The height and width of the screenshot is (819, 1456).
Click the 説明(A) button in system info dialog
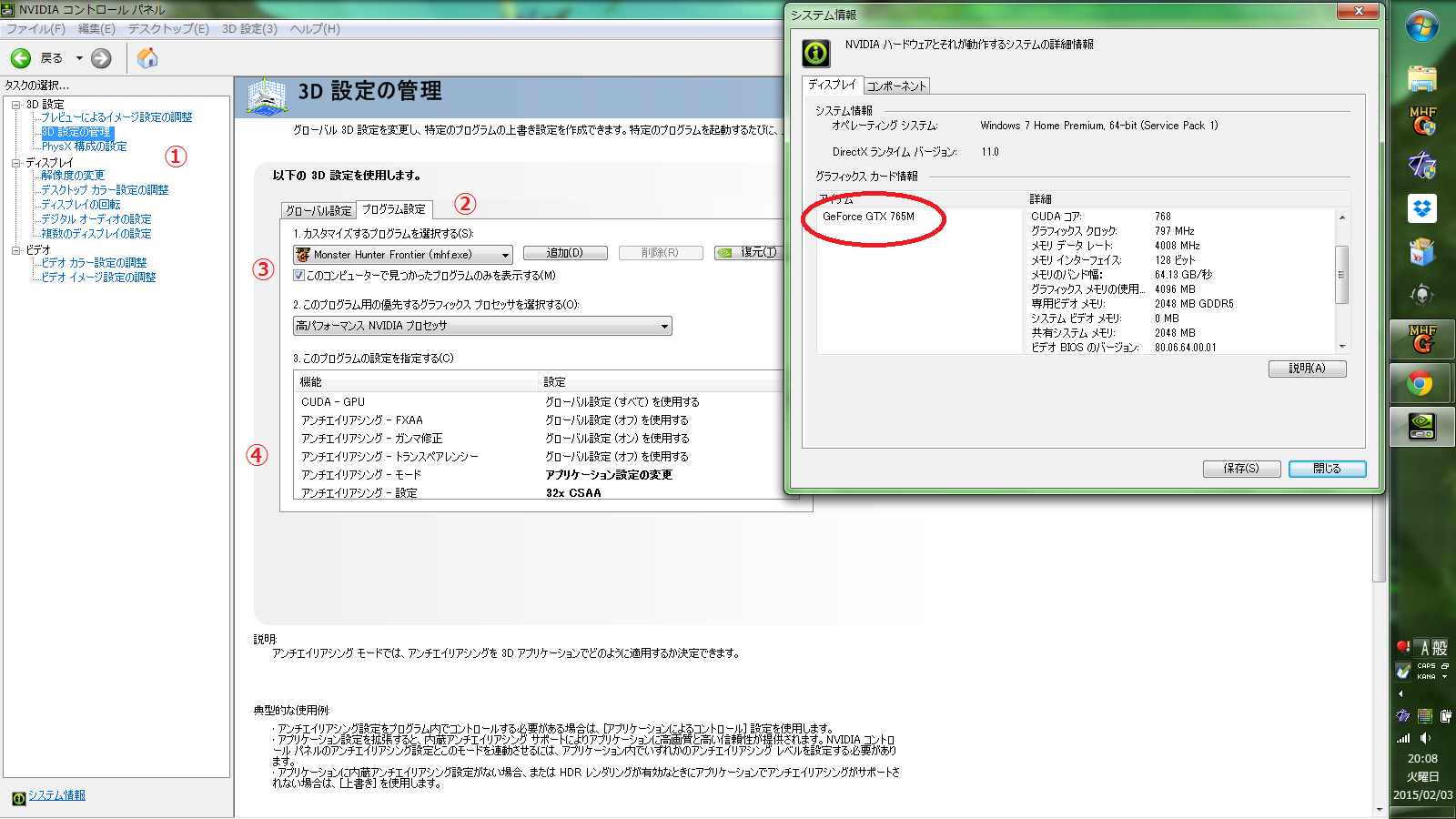tap(1307, 369)
